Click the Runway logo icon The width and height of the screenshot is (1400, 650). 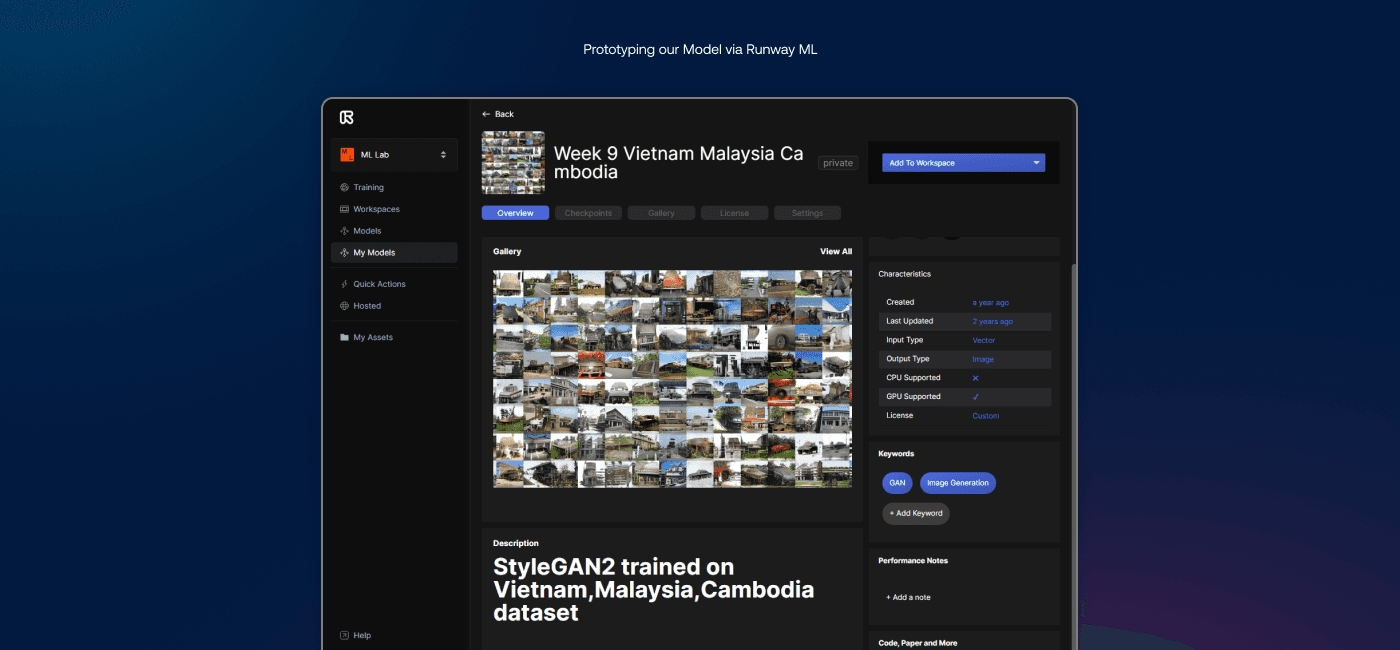tap(346, 117)
